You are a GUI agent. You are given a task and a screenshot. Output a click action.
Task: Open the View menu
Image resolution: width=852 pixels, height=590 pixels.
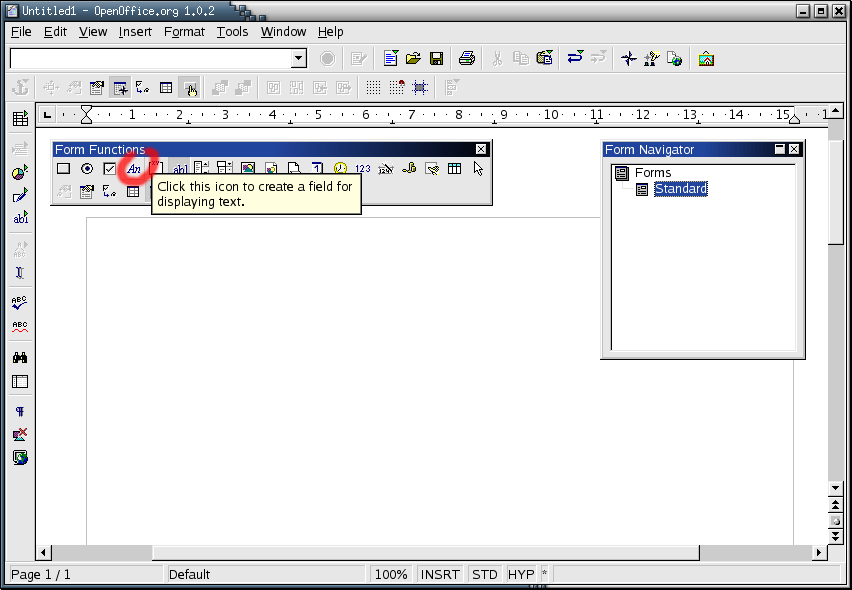click(x=93, y=32)
